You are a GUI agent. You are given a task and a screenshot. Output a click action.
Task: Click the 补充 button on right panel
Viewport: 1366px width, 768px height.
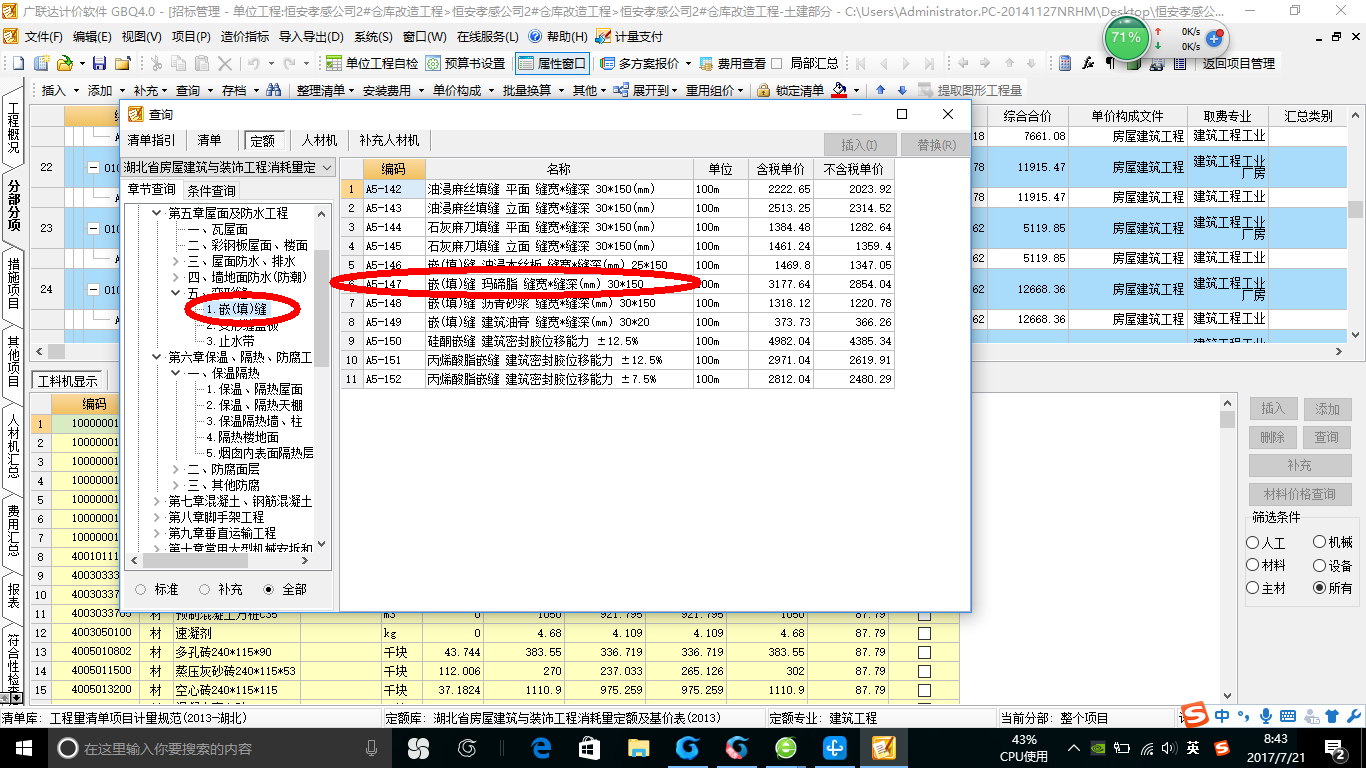[1300, 466]
